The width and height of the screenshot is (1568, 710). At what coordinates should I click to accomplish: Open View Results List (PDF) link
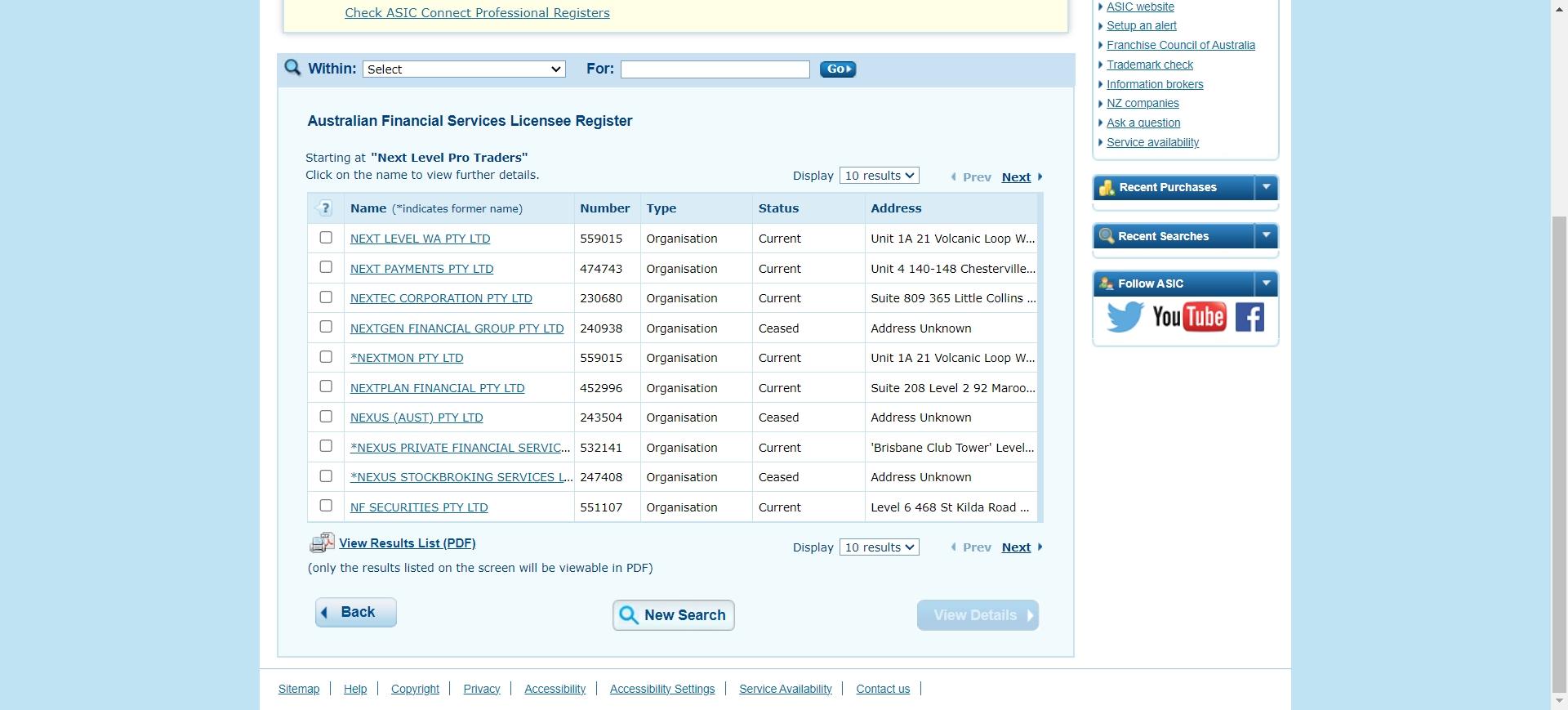408,543
